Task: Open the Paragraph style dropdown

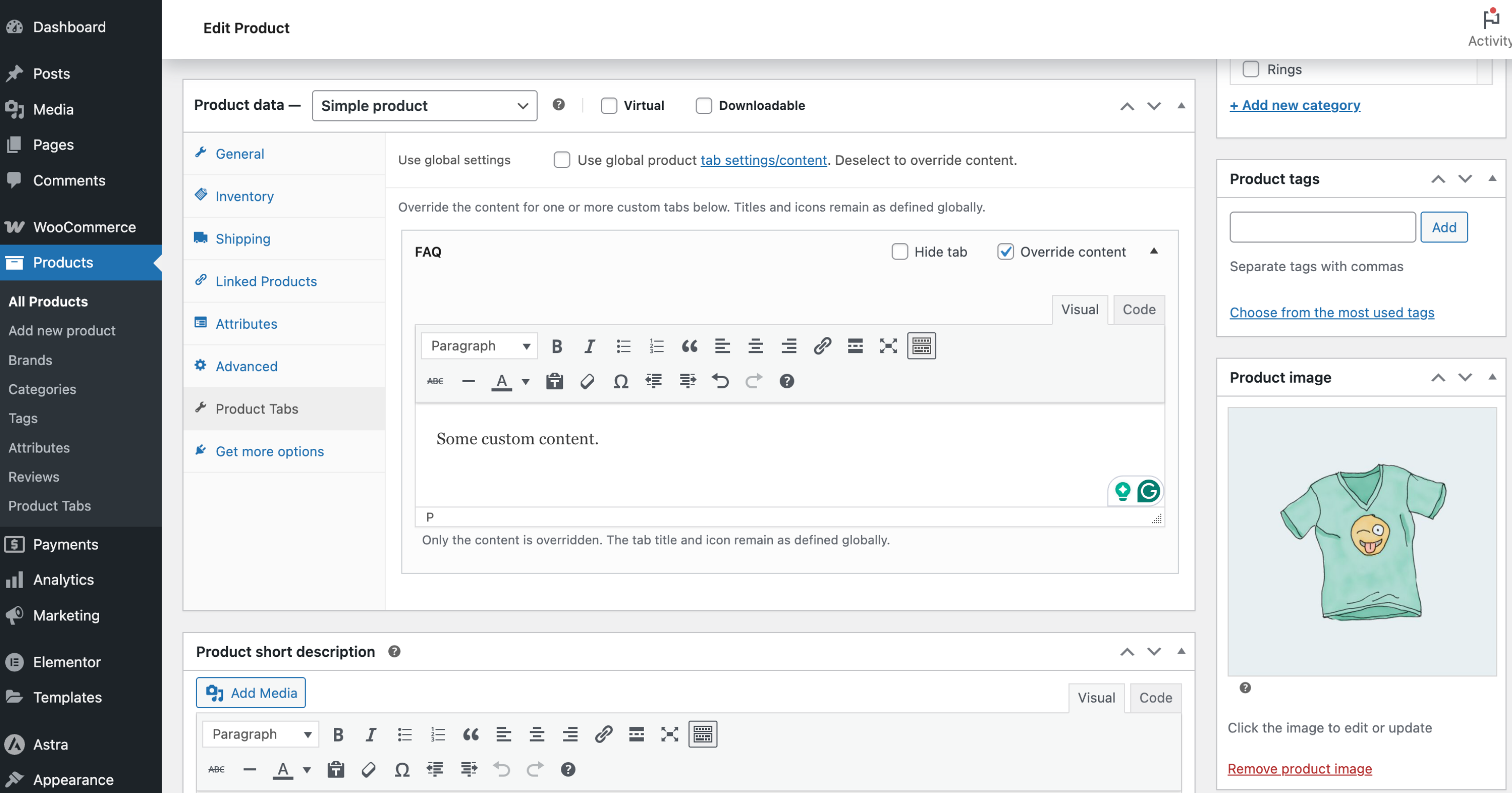Action: click(x=479, y=346)
